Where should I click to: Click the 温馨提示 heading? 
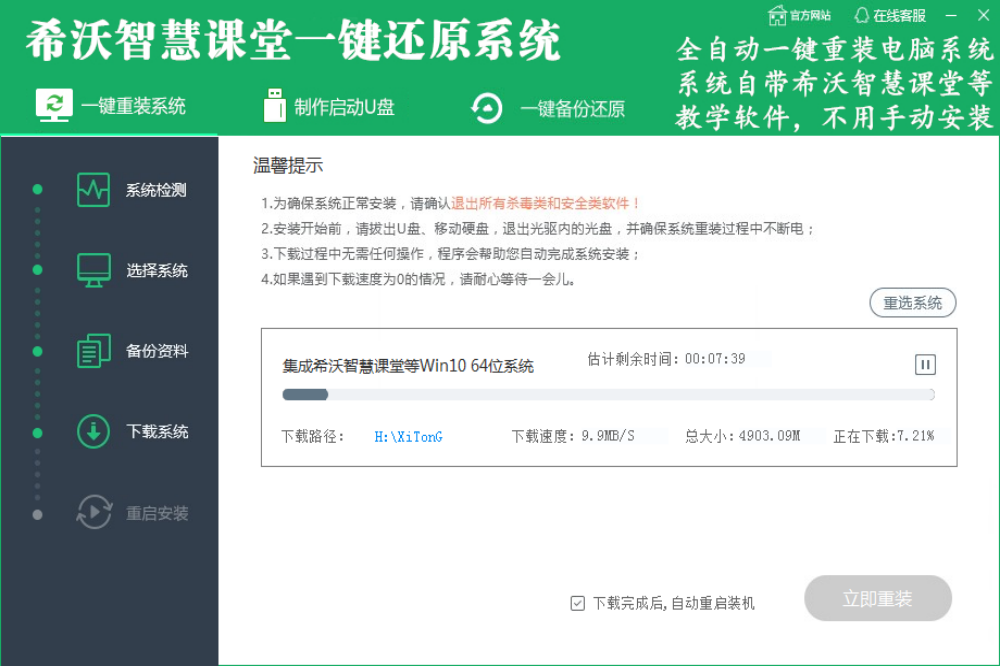288,166
